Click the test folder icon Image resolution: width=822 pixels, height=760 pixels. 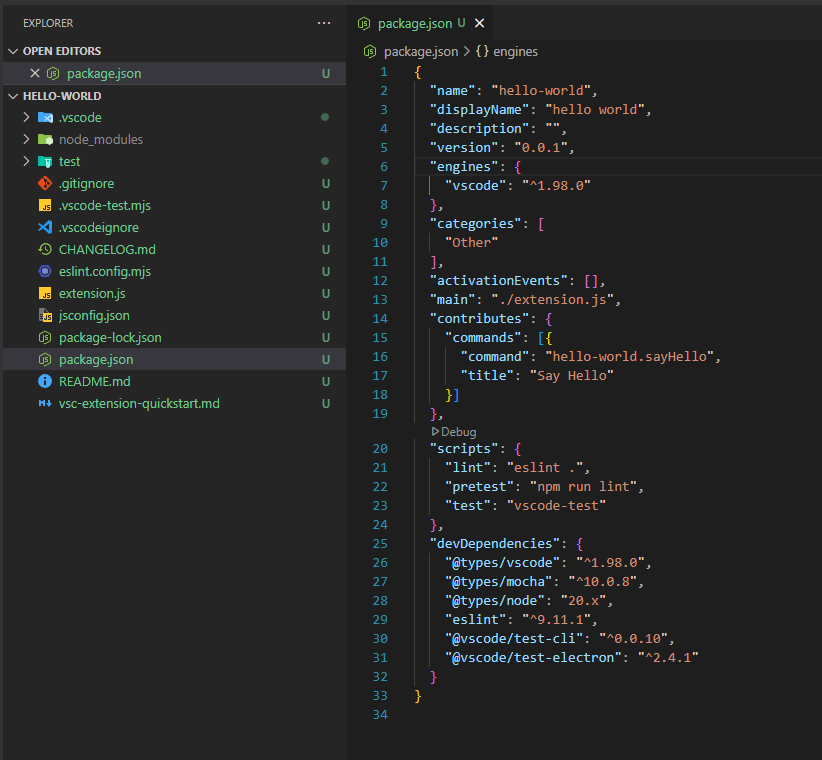click(45, 161)
